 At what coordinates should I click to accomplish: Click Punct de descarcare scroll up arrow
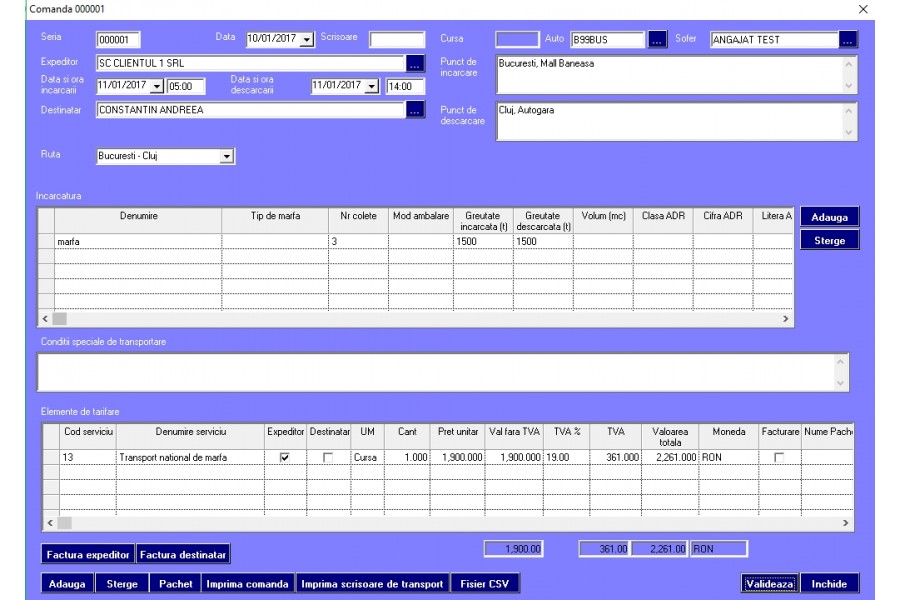tap(849, 110)
